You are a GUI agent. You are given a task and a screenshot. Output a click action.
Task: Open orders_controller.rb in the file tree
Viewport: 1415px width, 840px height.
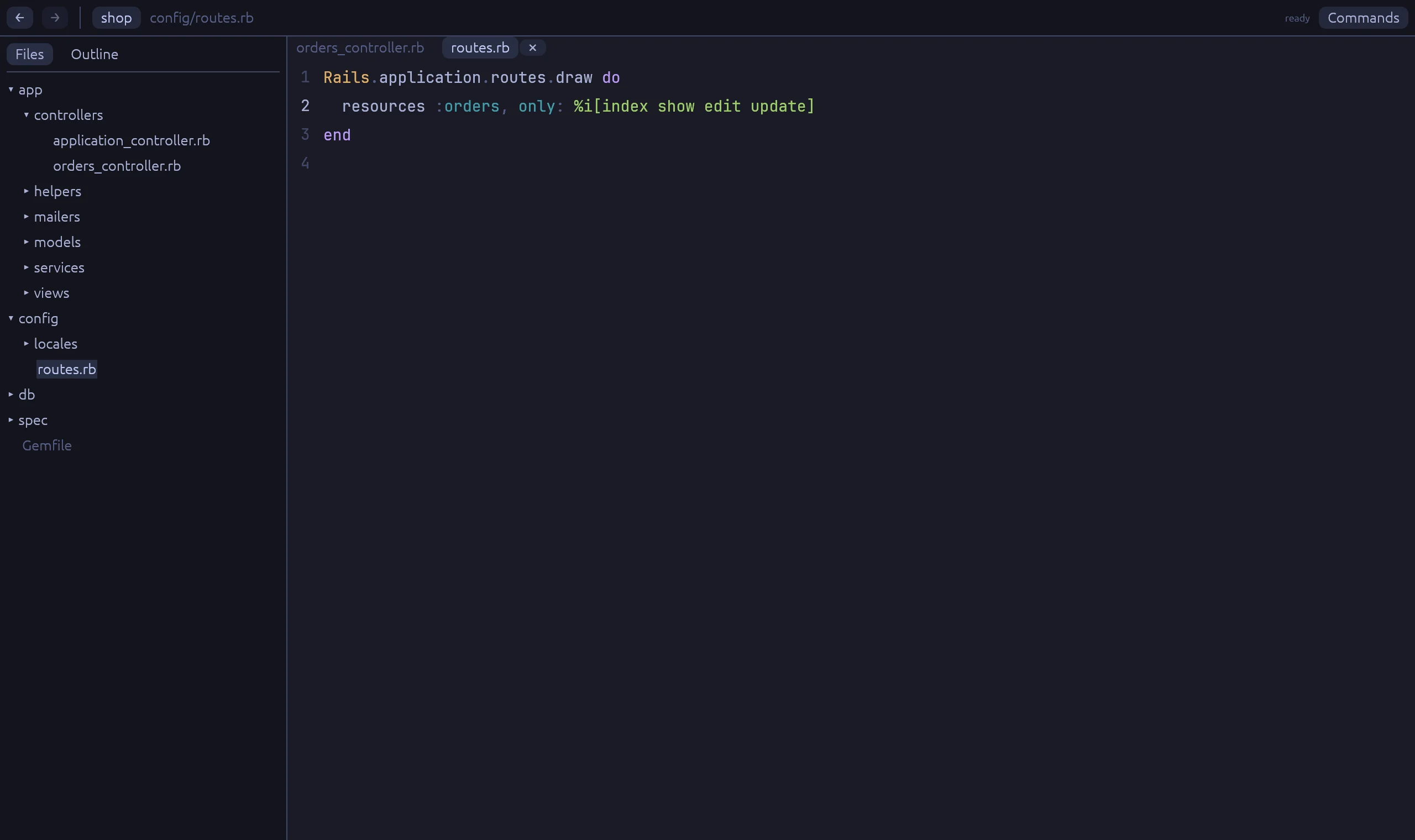coord(117,166)
